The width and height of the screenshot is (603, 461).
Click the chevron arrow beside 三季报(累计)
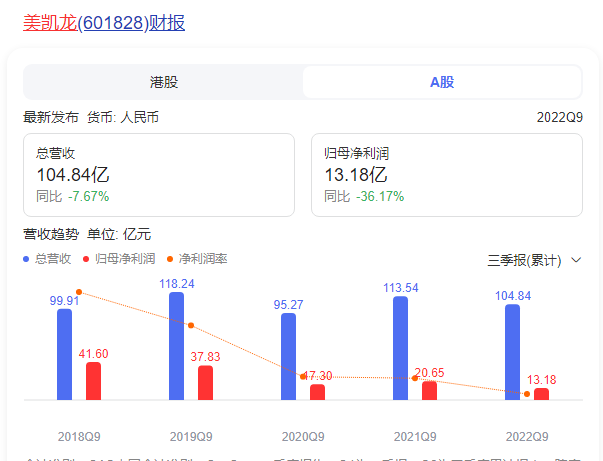point(576,260)
